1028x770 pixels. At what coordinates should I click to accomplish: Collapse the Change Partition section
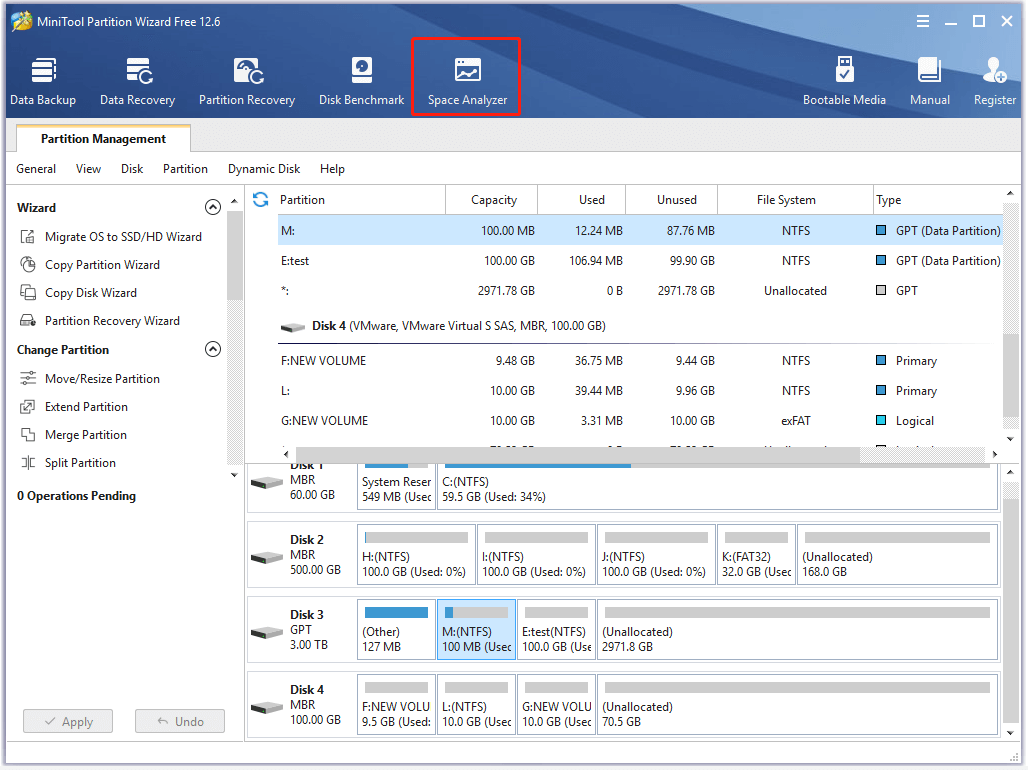212,349
